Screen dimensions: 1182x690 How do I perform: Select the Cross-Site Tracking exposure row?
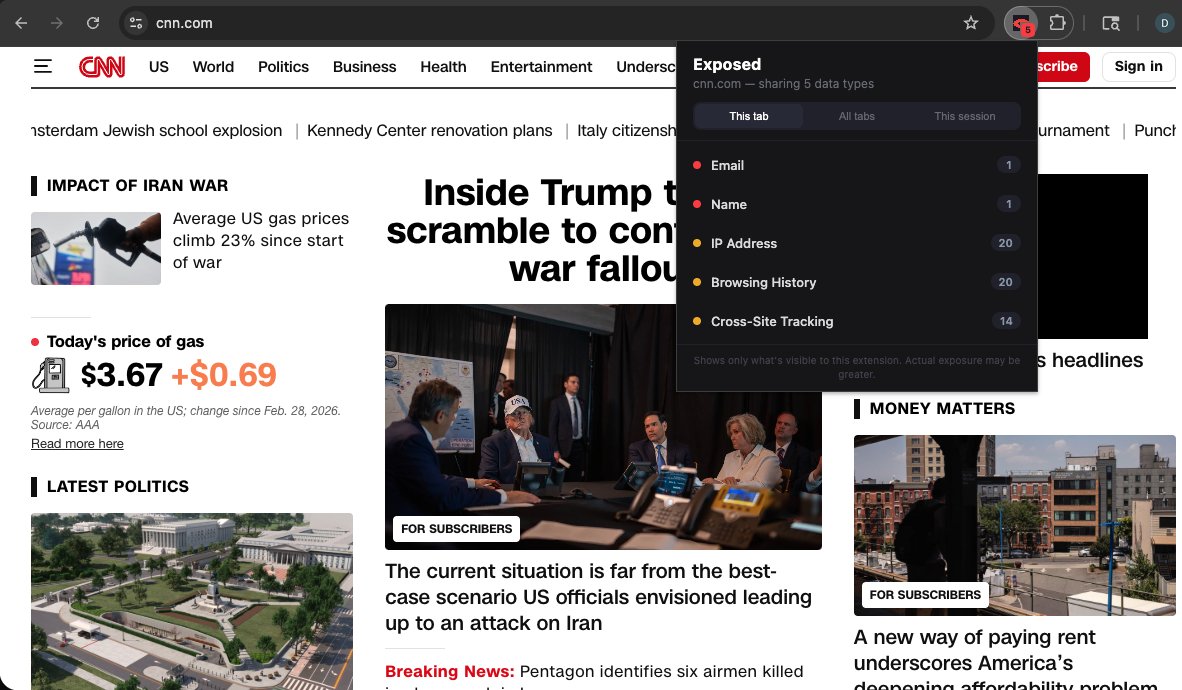[x=856, y=321]
